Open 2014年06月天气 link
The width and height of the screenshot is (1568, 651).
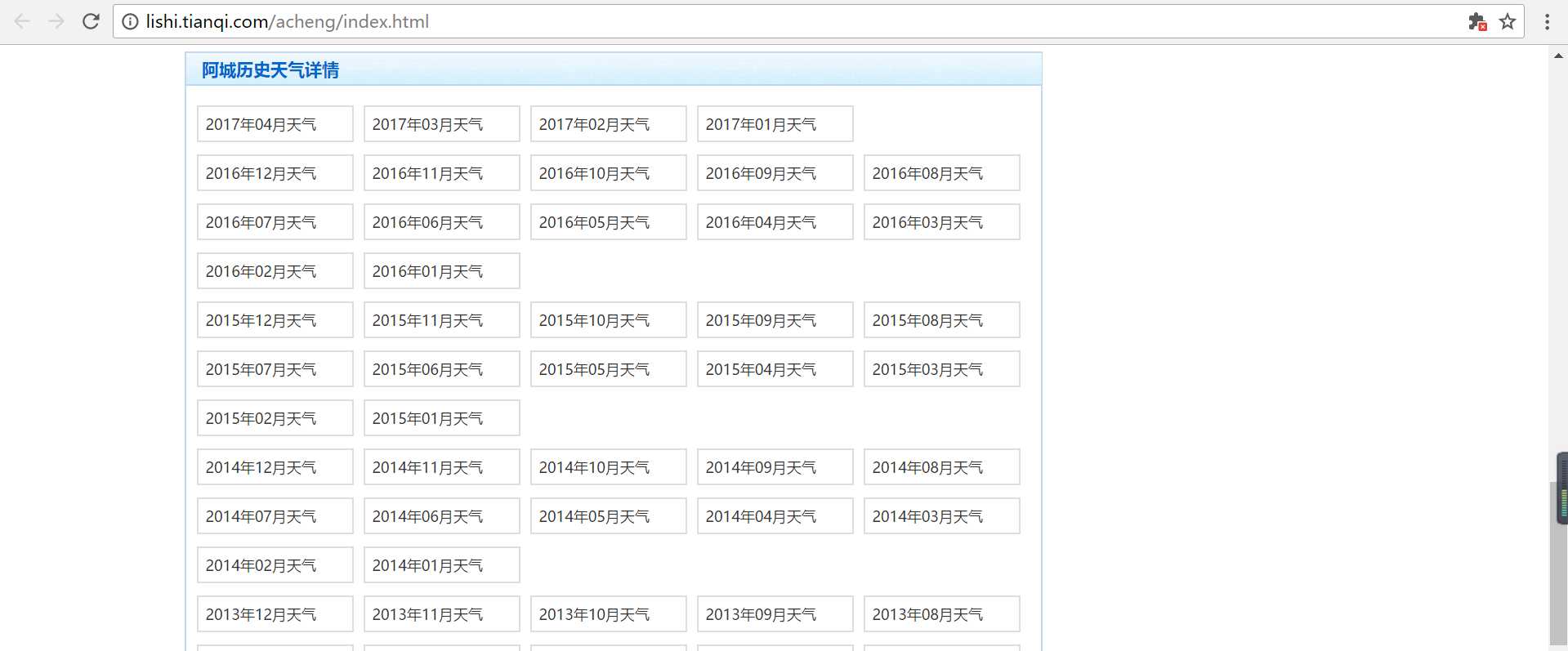pyautogui.click(x=442, y=516)
